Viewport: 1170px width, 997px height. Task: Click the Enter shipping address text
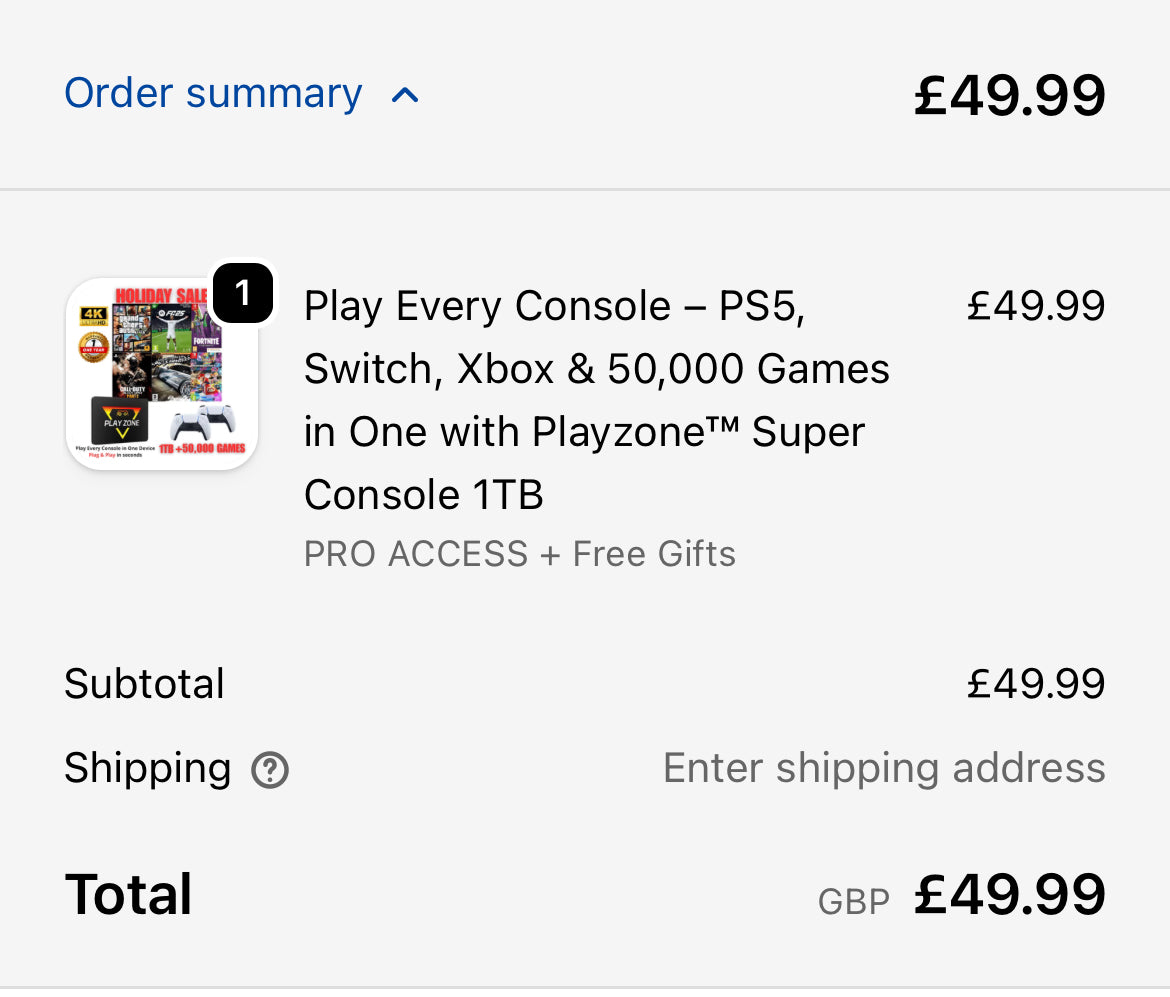tap(884, 768)
